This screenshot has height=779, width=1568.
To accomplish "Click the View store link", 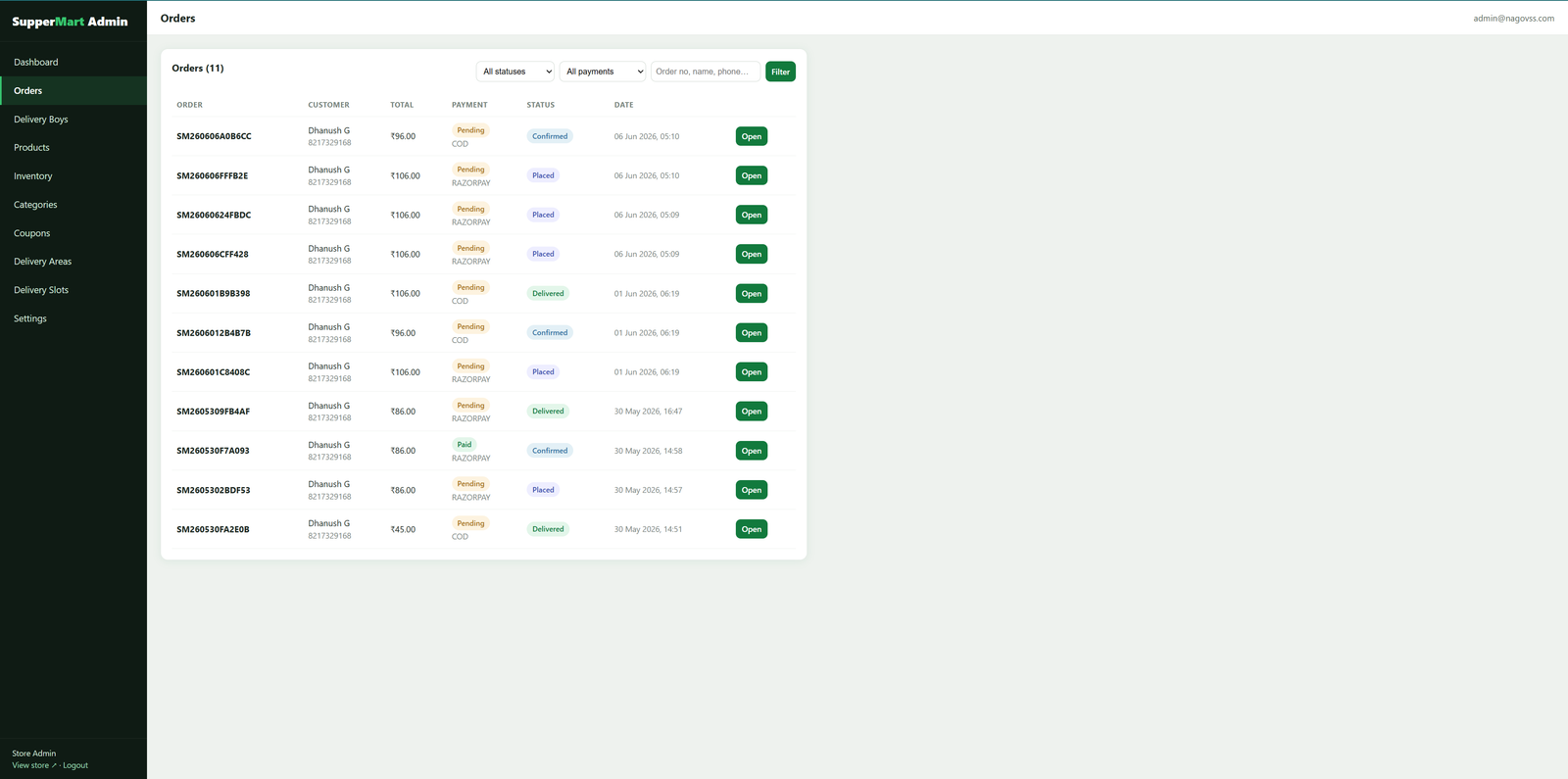I will [34, 765].
